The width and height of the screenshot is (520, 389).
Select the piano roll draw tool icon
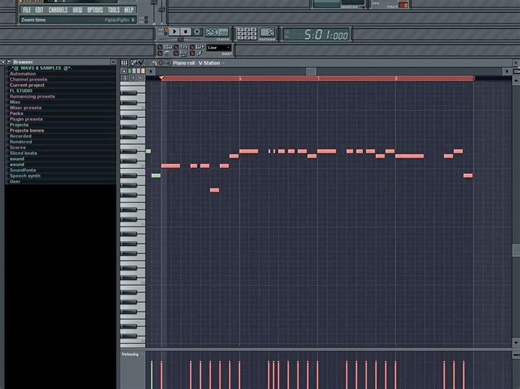(134, 63)
